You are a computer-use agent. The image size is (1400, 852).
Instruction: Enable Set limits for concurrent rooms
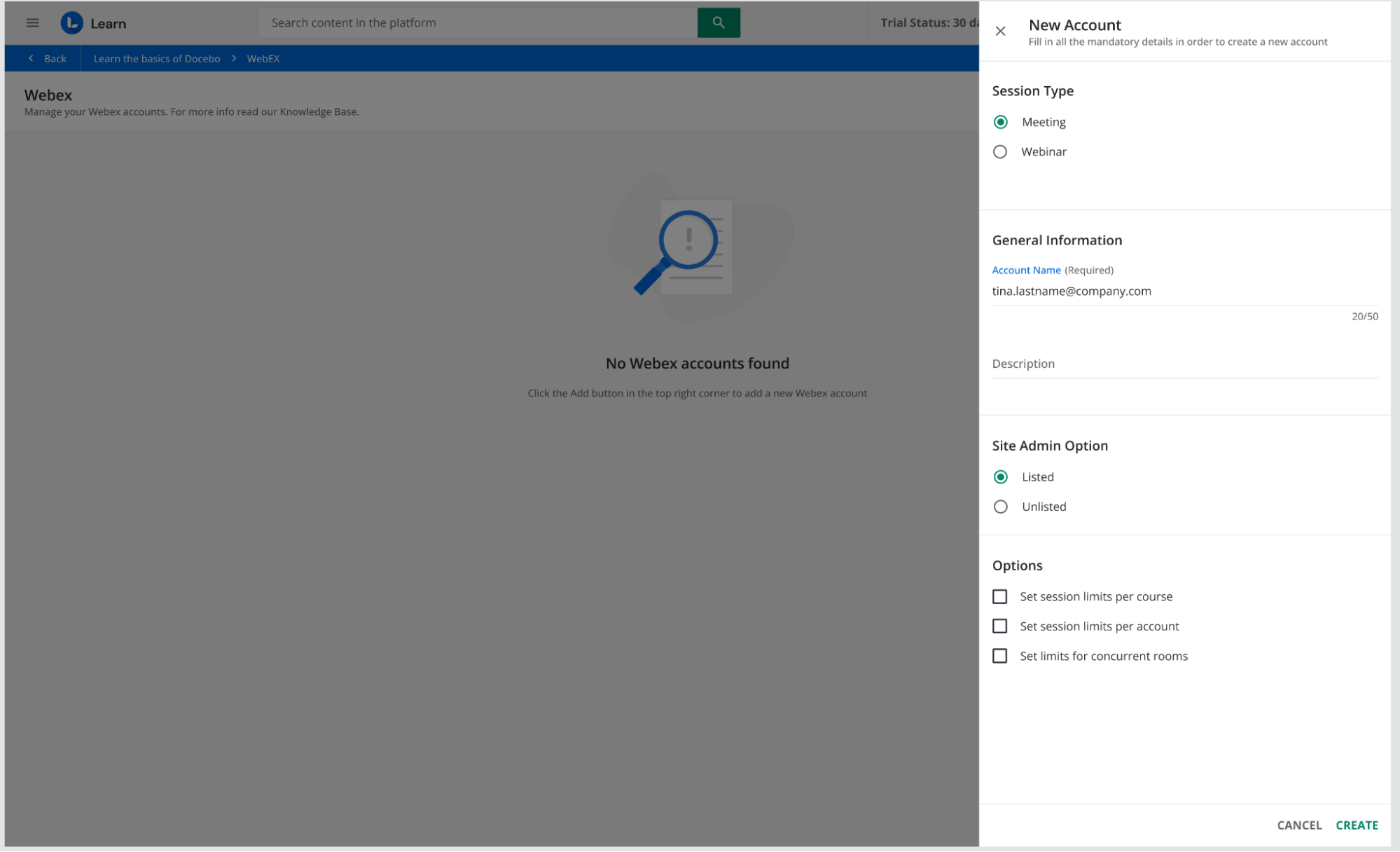click(x=999, y=657)
